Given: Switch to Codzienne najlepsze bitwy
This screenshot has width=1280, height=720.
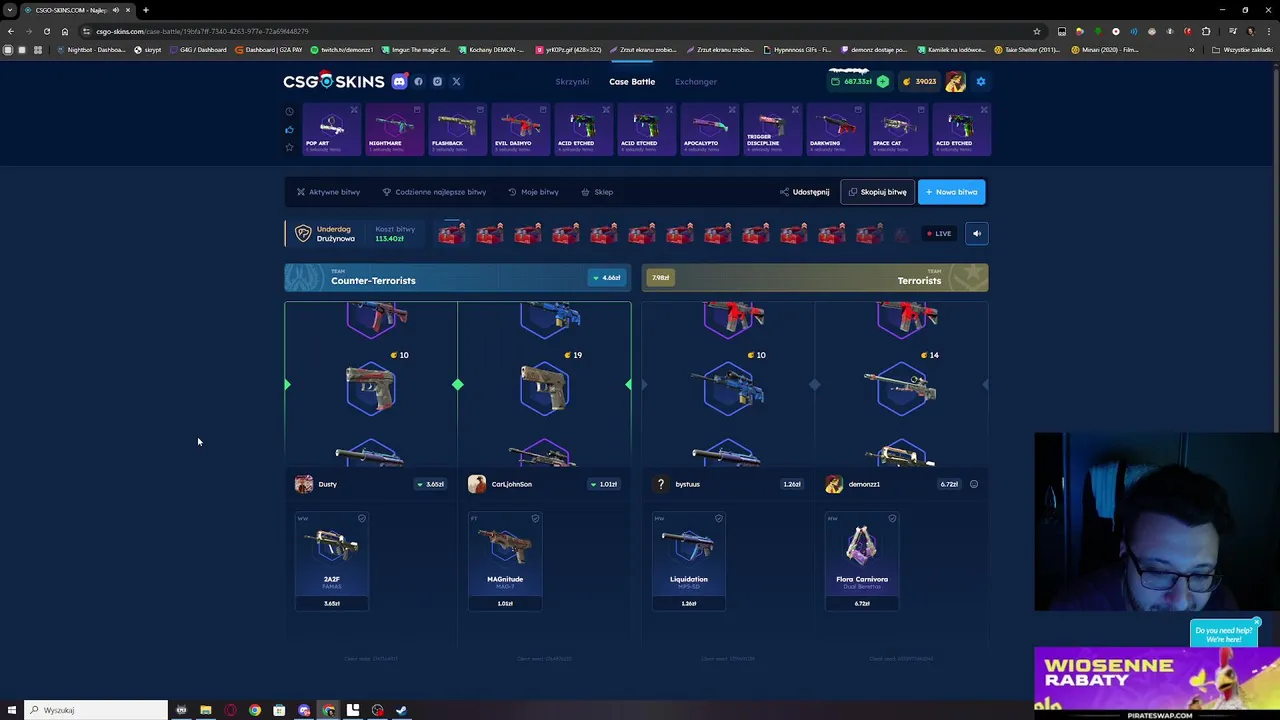Looking at the screenshot, I should tap(434, 192).
